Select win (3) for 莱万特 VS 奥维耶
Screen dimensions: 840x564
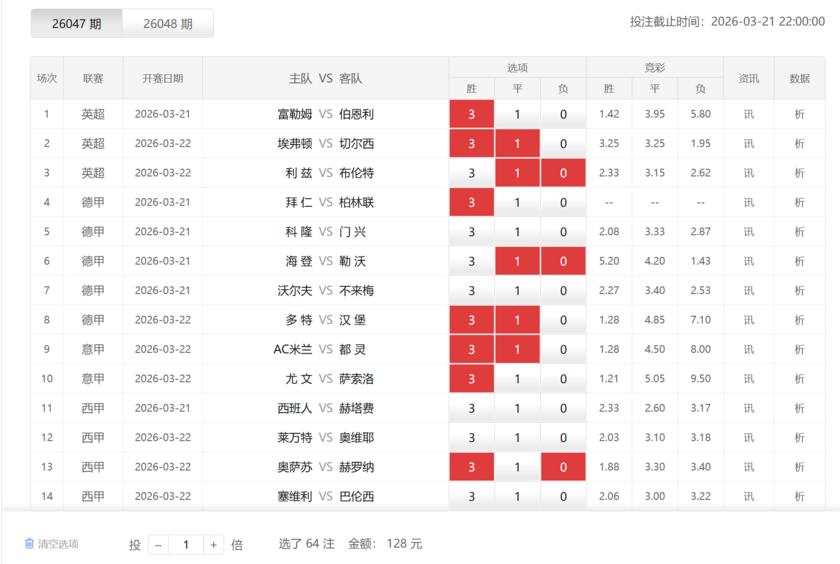[471, 438]
